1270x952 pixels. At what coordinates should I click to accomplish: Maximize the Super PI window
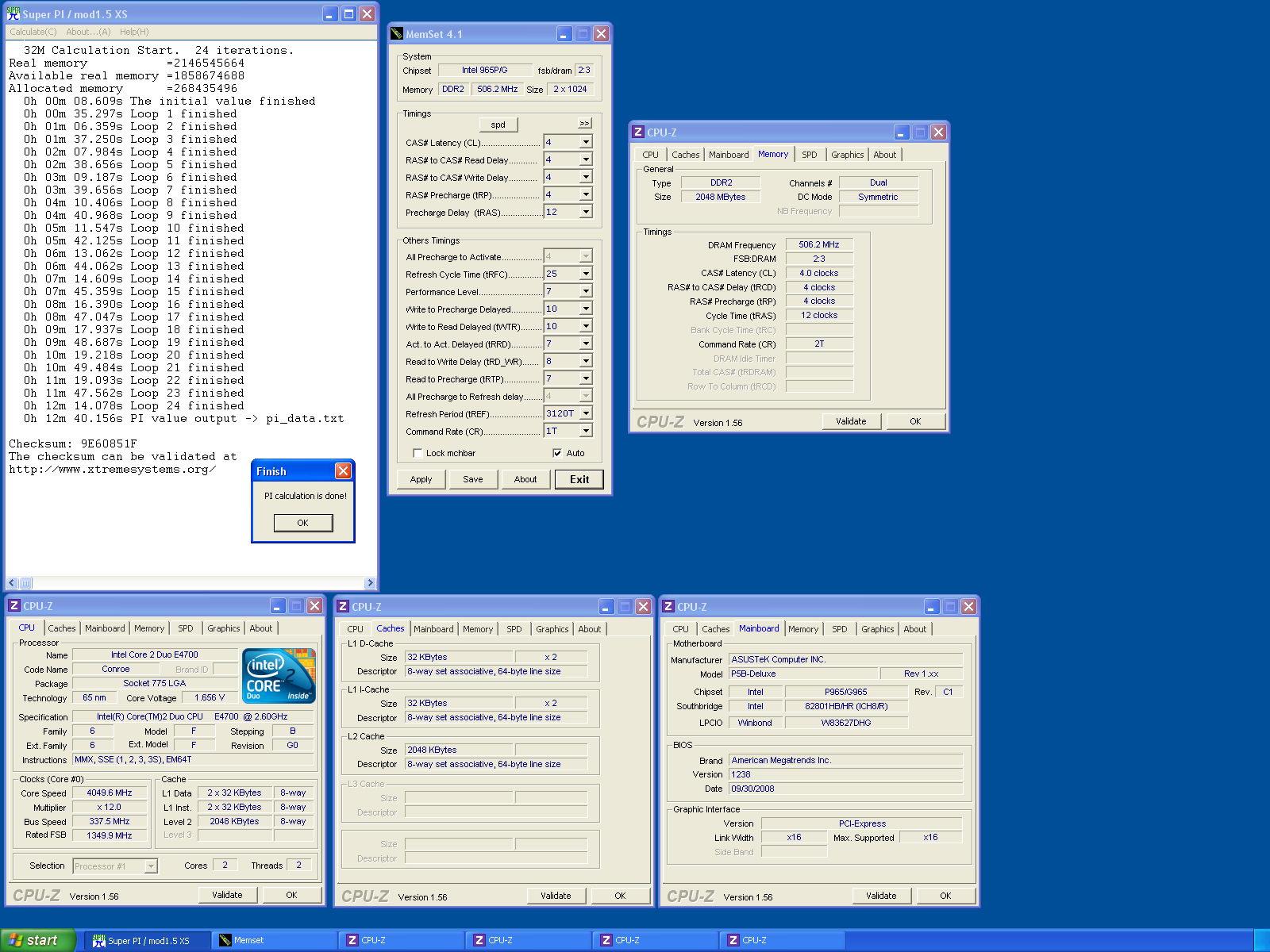348,14
